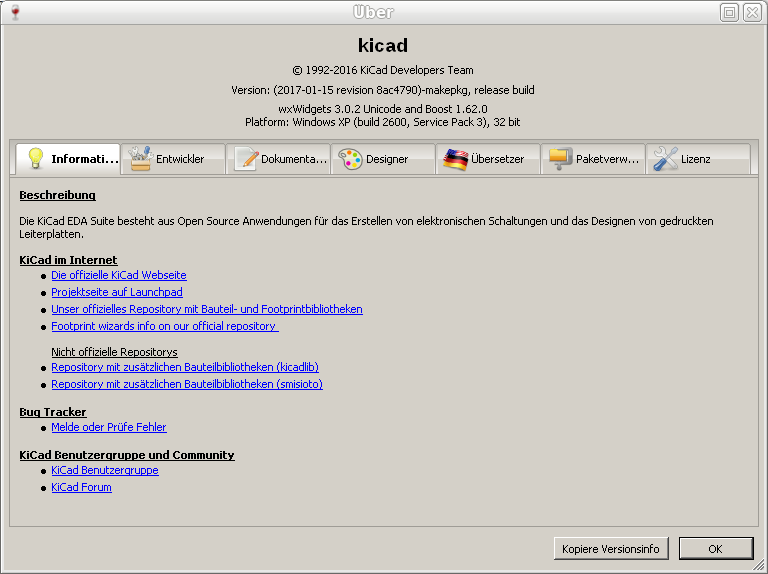Click the Version revision 8ac4790 line

pyautogui.click(x=383, y=90)
